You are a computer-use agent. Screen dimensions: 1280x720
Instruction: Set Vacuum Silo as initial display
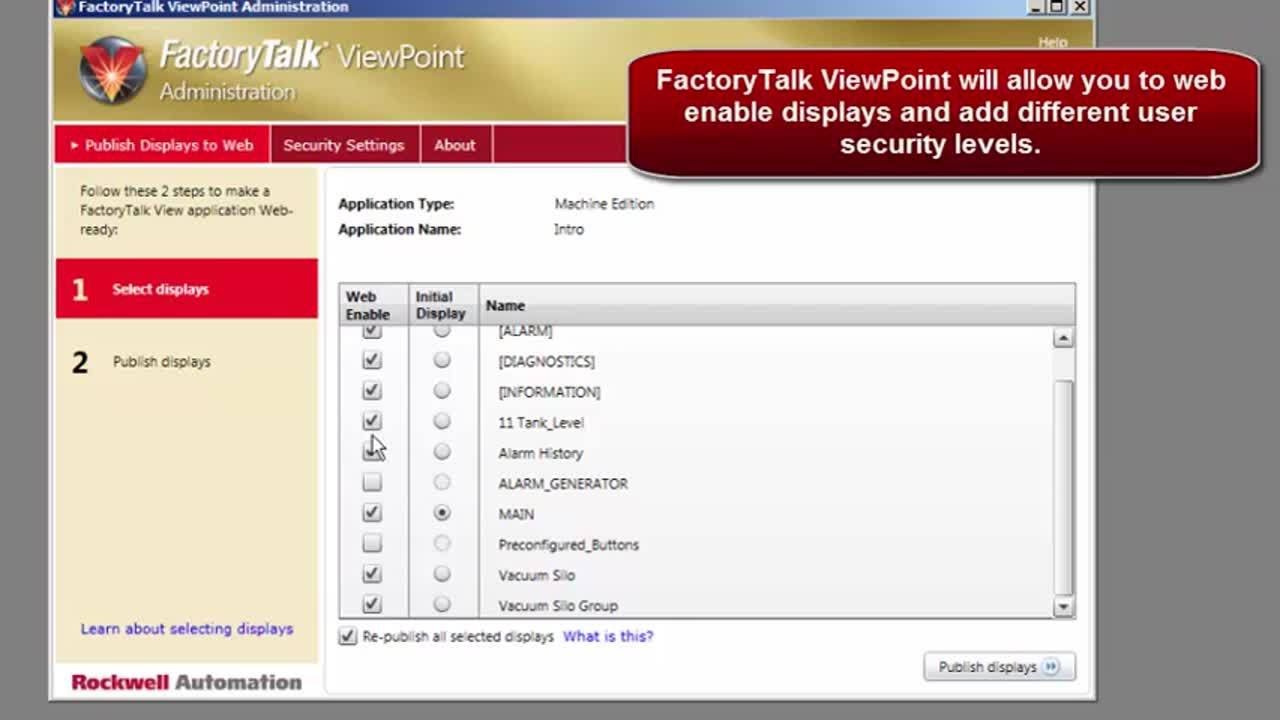click(442, 574)
